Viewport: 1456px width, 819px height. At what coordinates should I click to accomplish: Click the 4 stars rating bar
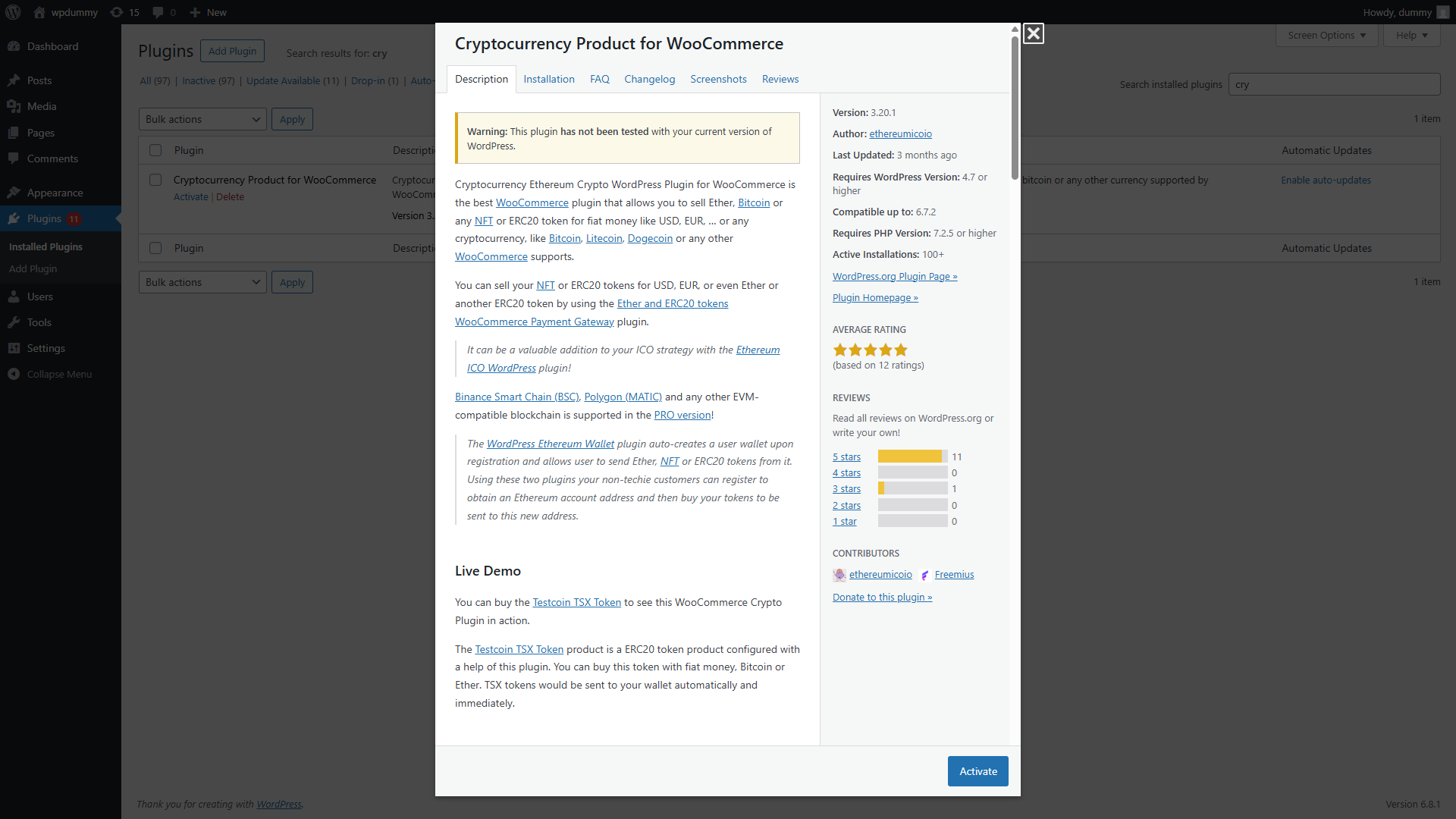913,472
